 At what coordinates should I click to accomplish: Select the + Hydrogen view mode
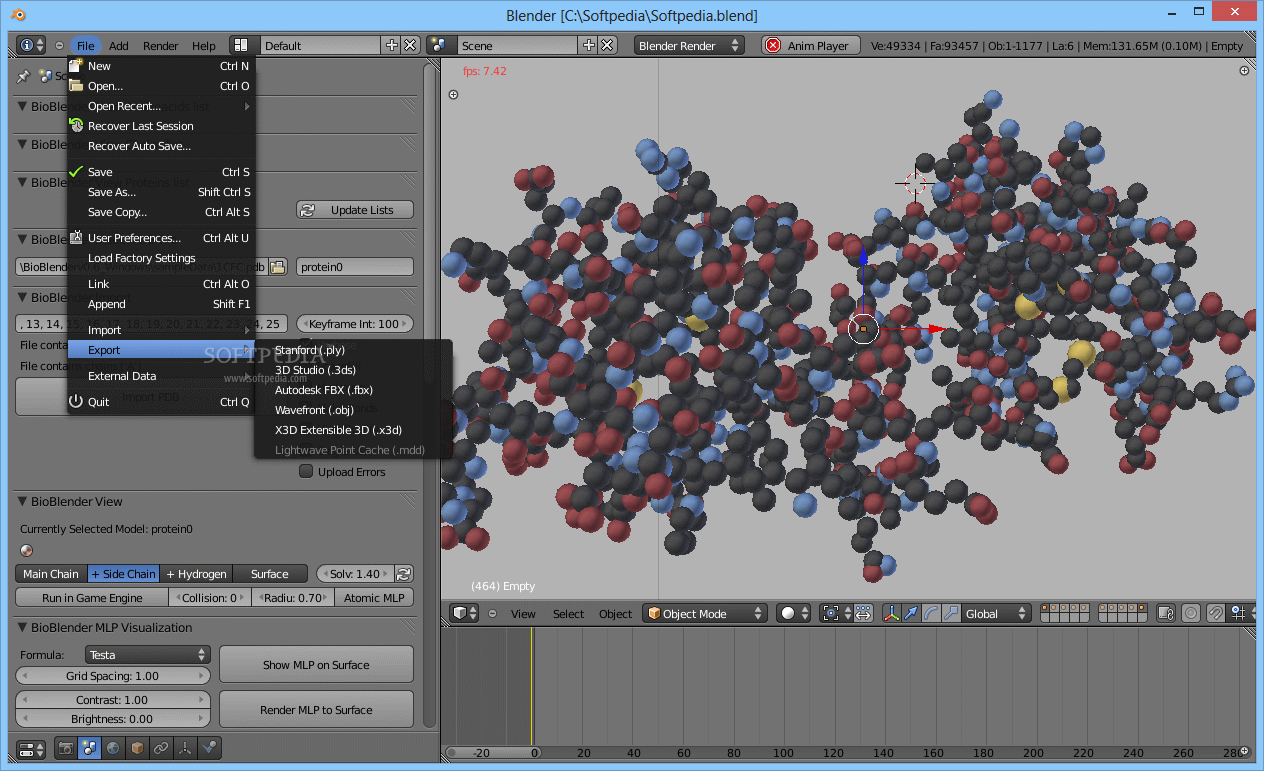click(x=196, y=574)
